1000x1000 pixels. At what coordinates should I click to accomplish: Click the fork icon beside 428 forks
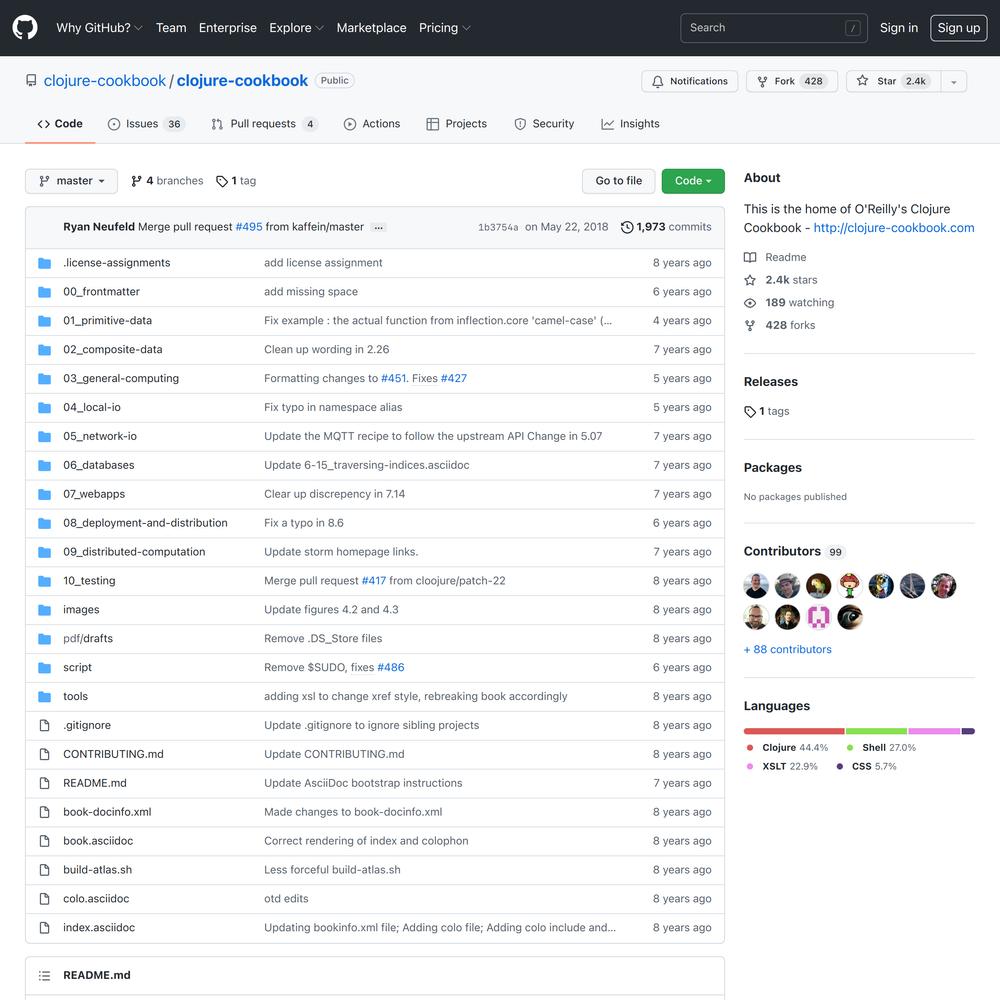click(750, 325)
